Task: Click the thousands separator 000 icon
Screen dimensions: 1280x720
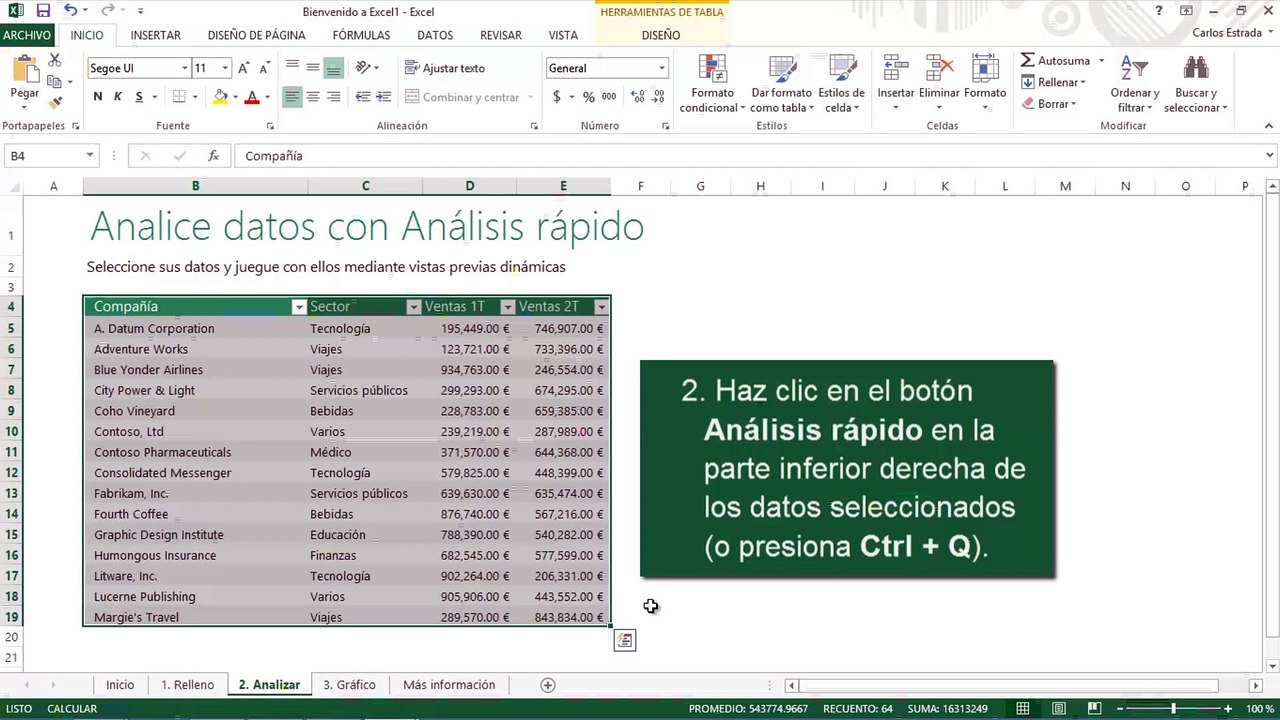Action: pyautogui.click(x=609, y=97)
